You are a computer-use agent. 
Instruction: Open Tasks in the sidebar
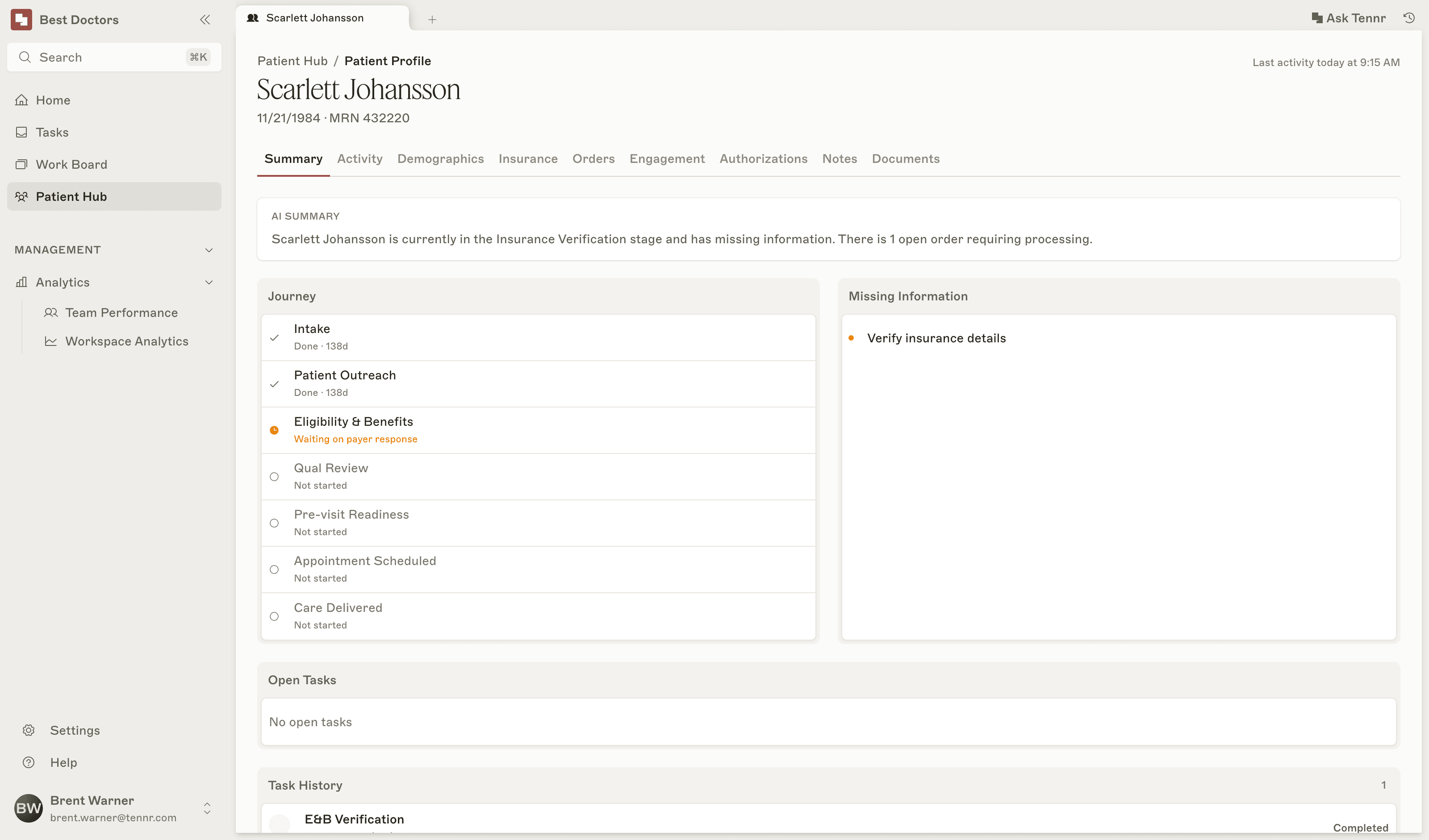[114, 132]
